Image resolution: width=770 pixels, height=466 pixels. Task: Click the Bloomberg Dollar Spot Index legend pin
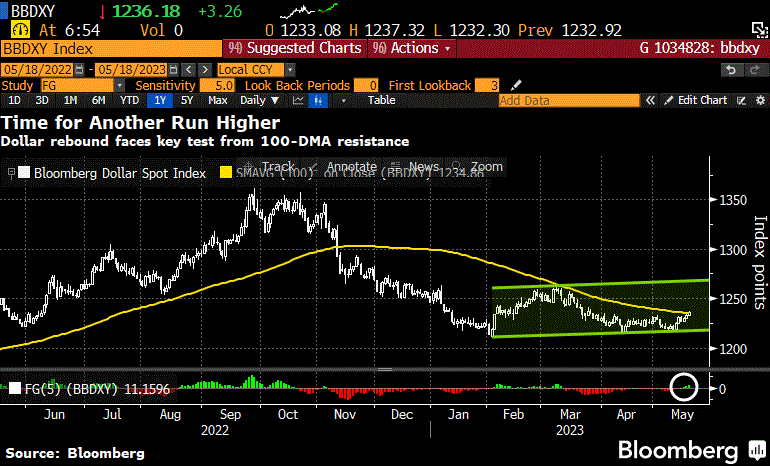click(11, 173)
